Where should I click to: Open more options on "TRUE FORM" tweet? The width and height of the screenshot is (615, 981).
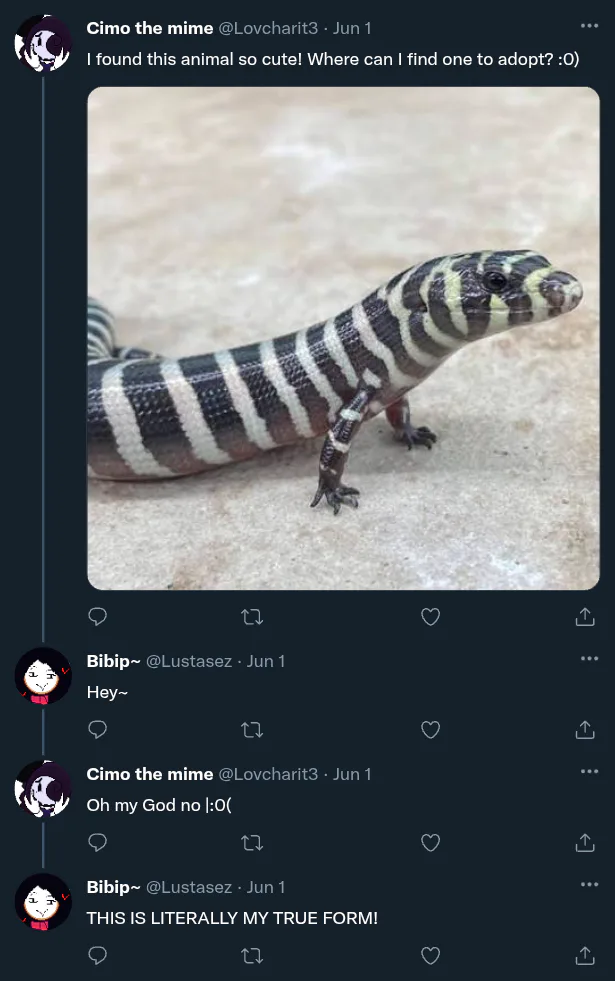(x=589, y=884)
